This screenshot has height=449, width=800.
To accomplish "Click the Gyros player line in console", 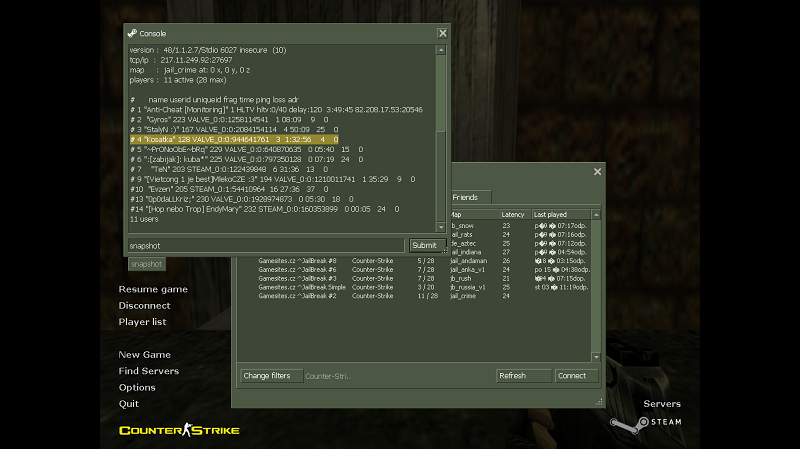I will (229, 119).
